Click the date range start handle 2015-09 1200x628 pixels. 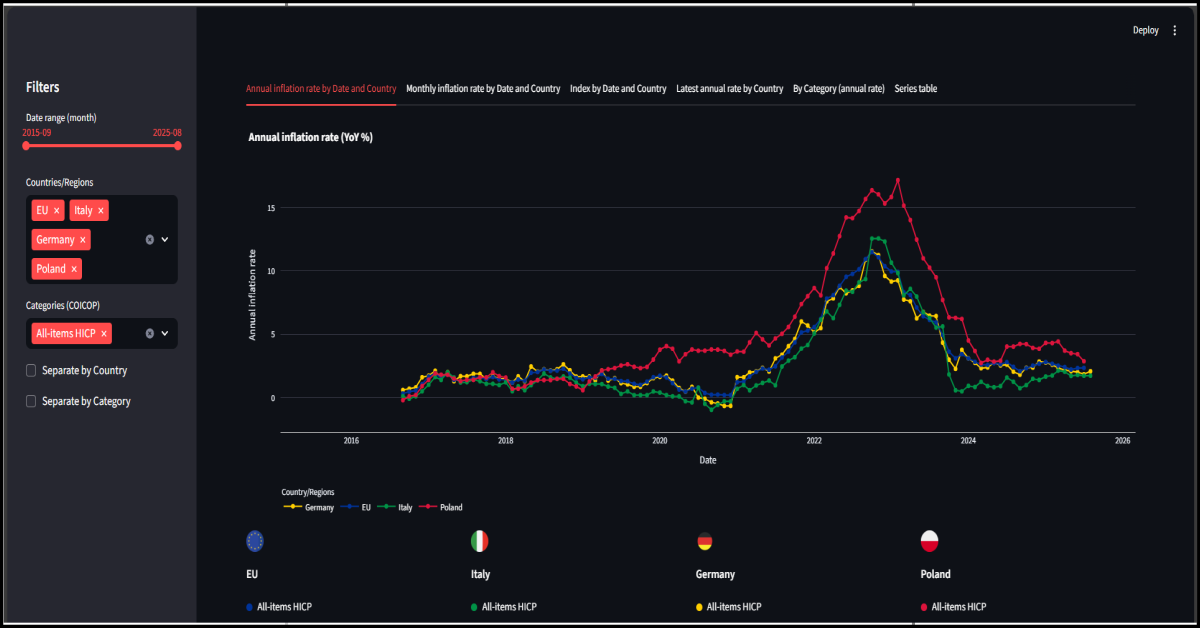click(x=26, y=146)
